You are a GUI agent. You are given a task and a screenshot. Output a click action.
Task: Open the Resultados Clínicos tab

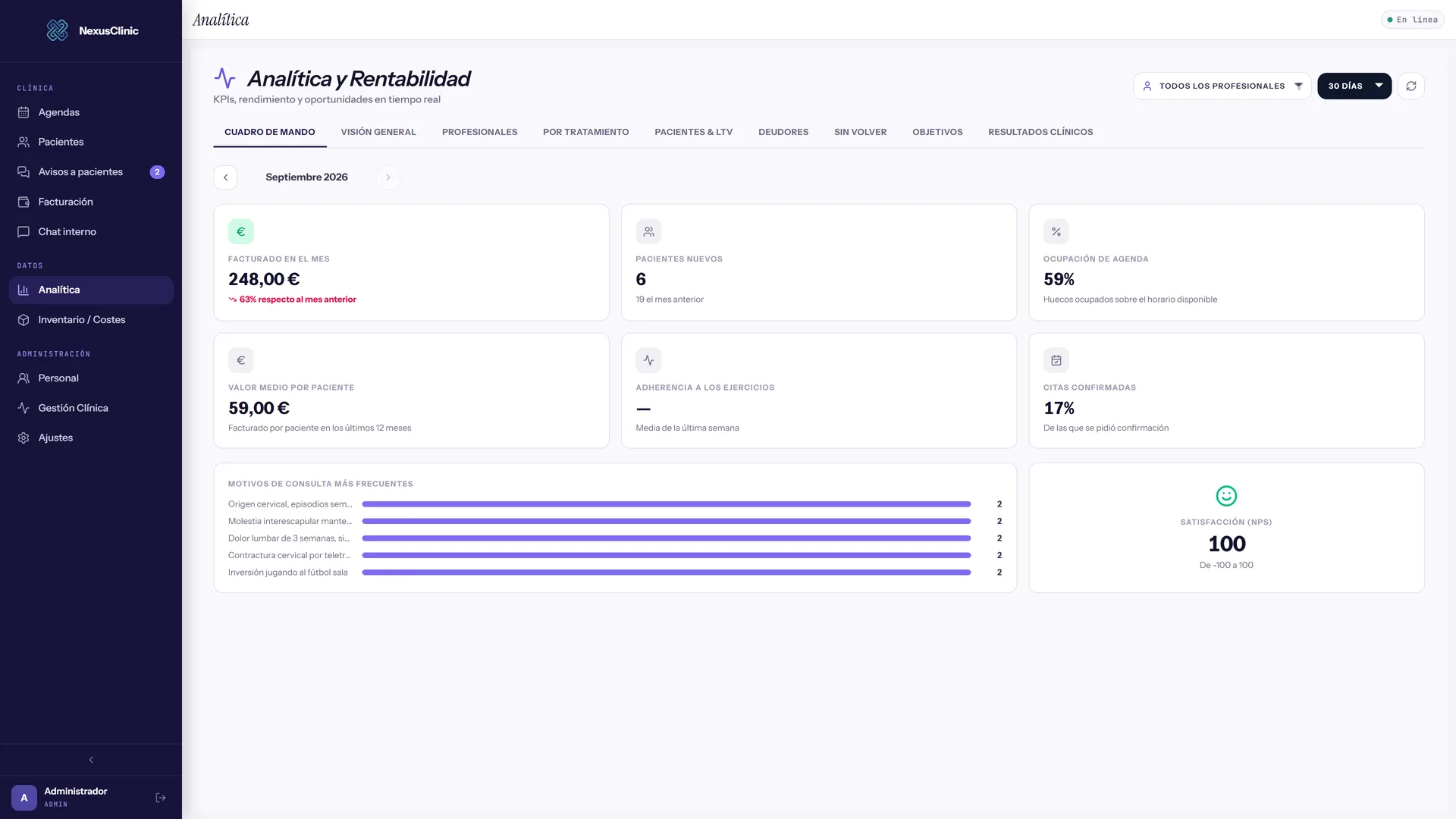point(1040,132)
